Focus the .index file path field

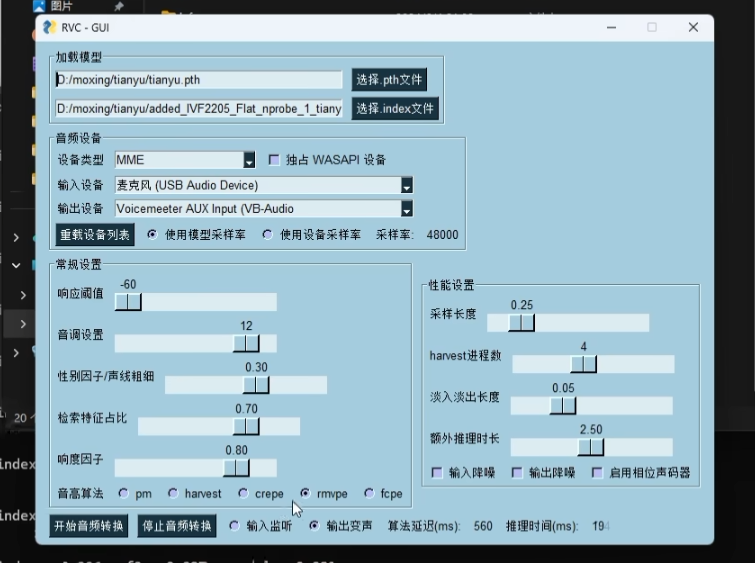click(199, 109)
